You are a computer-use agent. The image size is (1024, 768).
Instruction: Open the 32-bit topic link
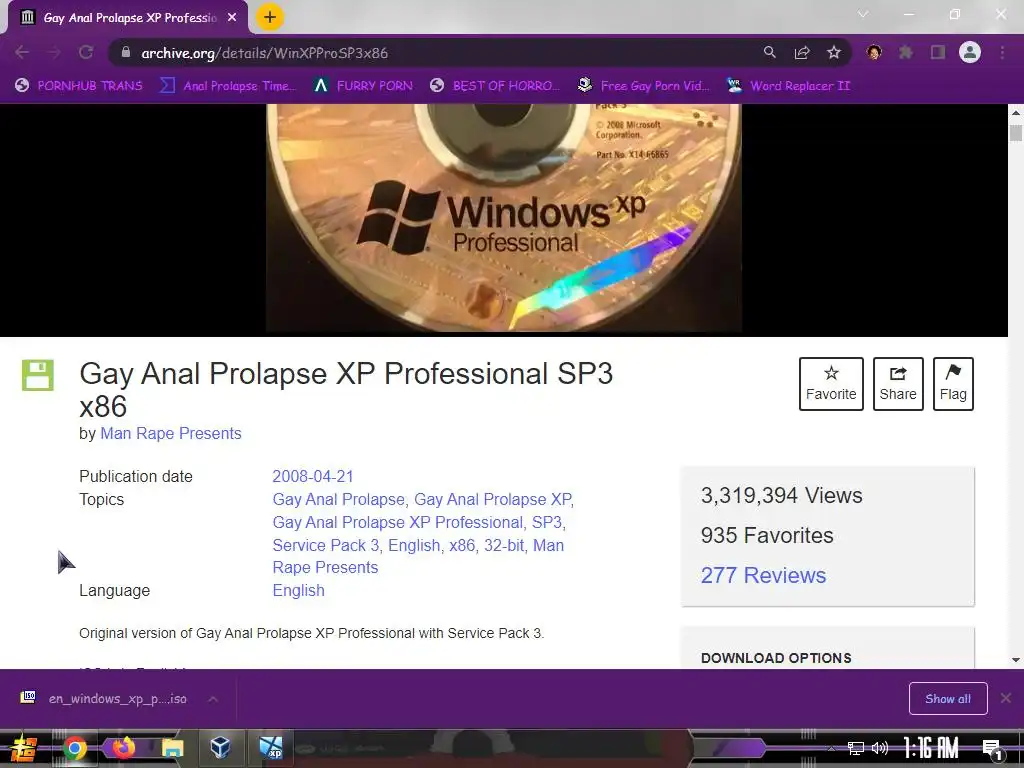pos(504,545)
